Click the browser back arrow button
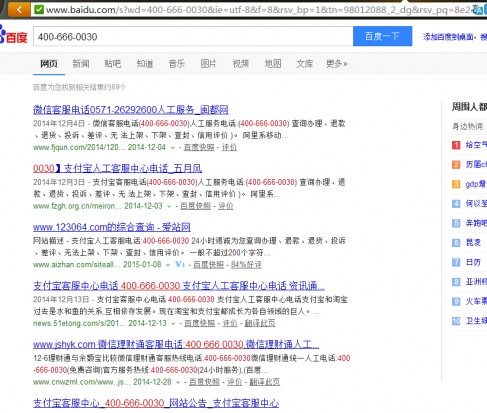 tap(18, 10)
